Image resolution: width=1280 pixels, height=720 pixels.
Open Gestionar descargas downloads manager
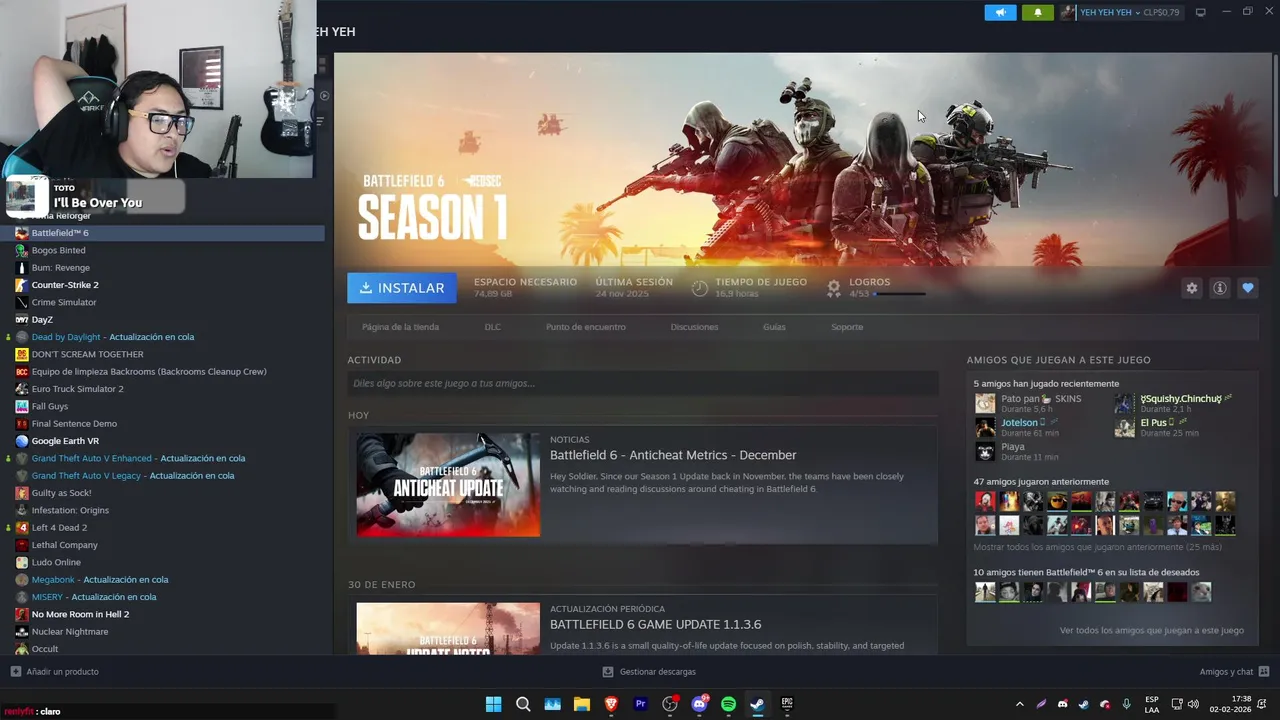pyautogui.click(x=649, y=672)
